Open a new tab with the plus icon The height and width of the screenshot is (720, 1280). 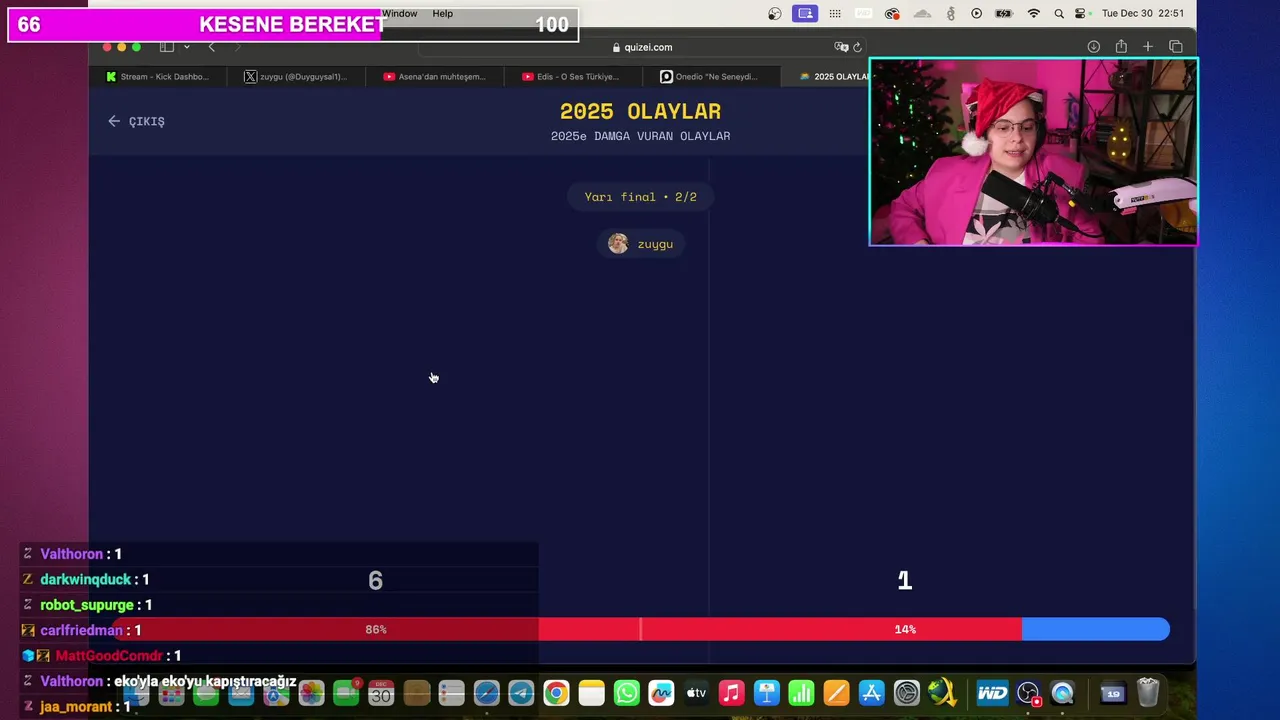coord(1148,47)
